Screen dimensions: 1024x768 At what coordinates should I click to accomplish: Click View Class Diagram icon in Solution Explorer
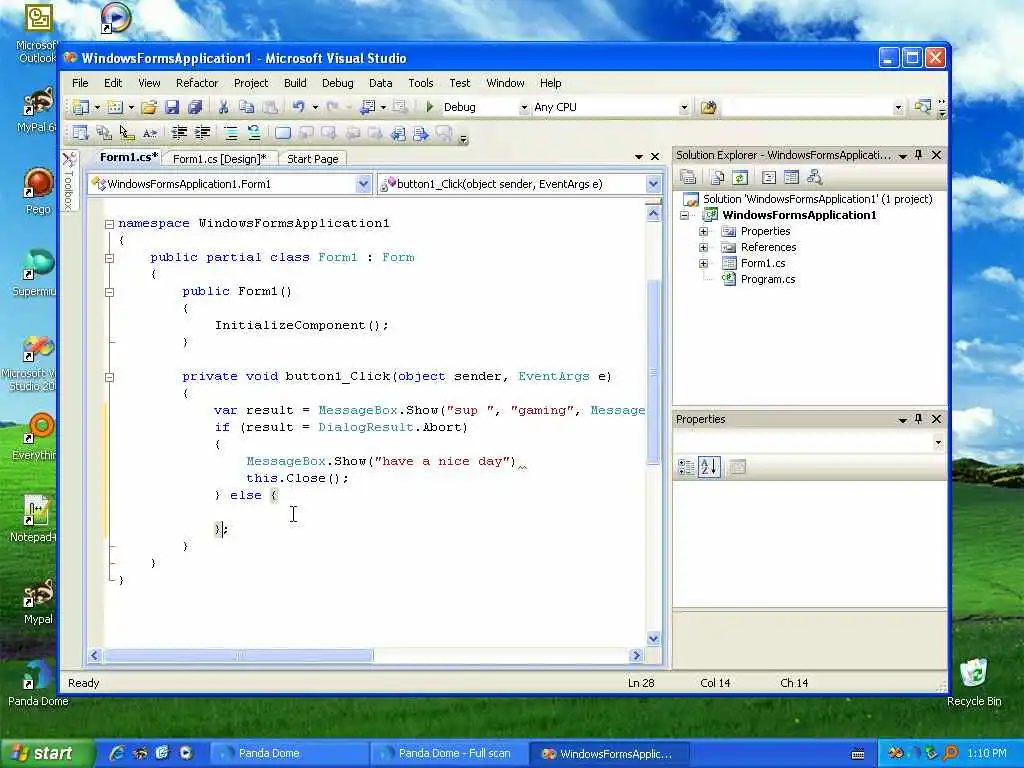(814, 177)
